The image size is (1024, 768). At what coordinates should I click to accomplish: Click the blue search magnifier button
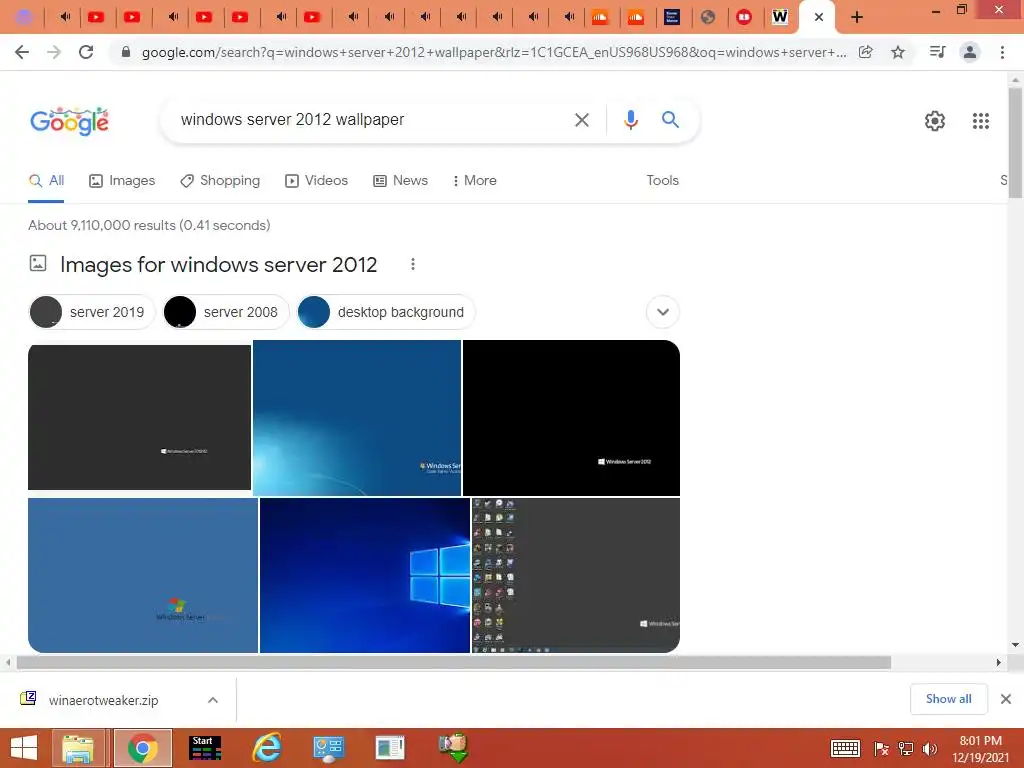tap(670, 120)
